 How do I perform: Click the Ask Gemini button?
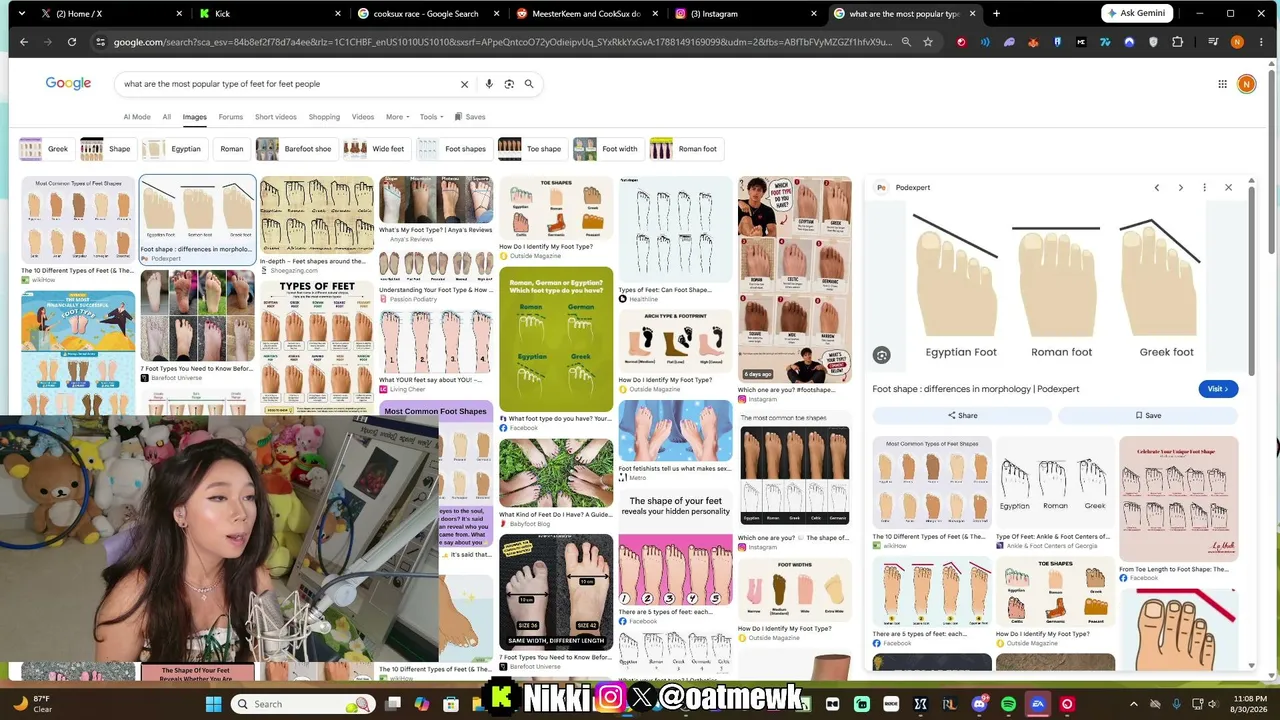(1137, 14)
